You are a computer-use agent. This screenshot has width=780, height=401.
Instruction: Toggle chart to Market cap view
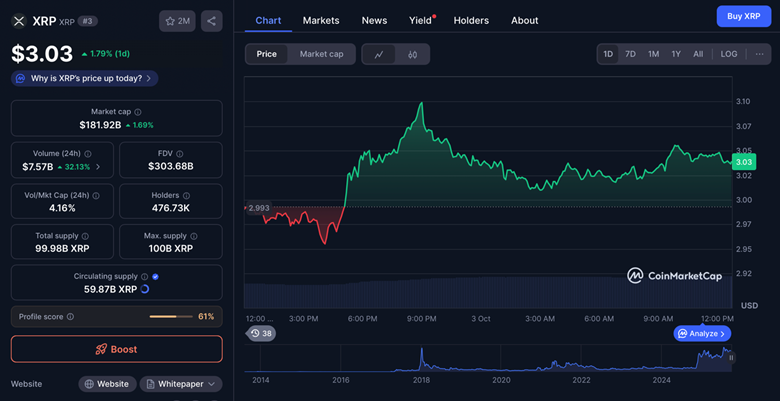321,54
